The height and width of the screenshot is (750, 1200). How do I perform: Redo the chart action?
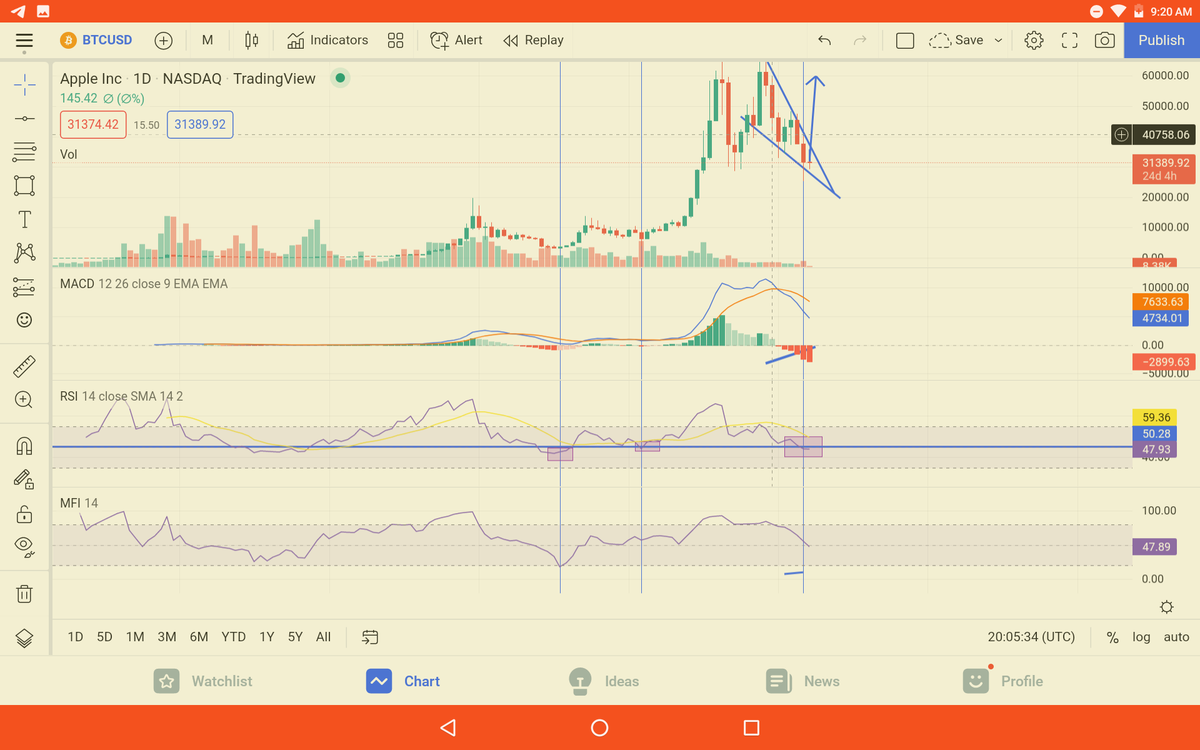[x=860, y=40]
